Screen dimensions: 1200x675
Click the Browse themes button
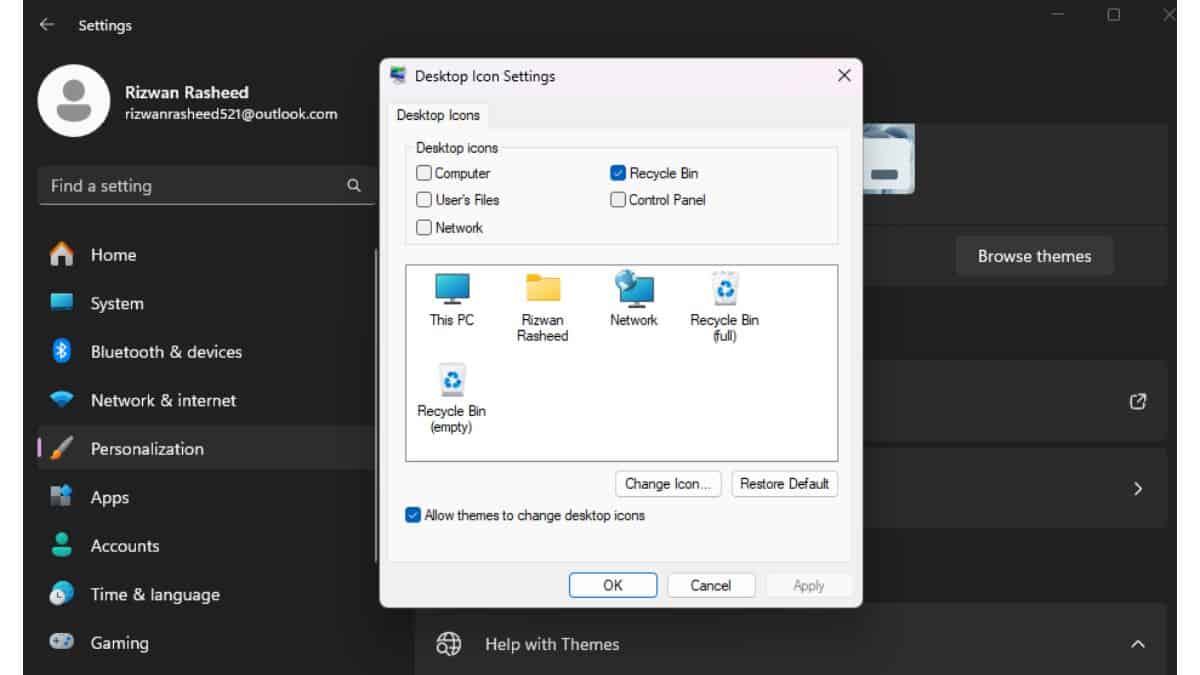point(1034,256)
